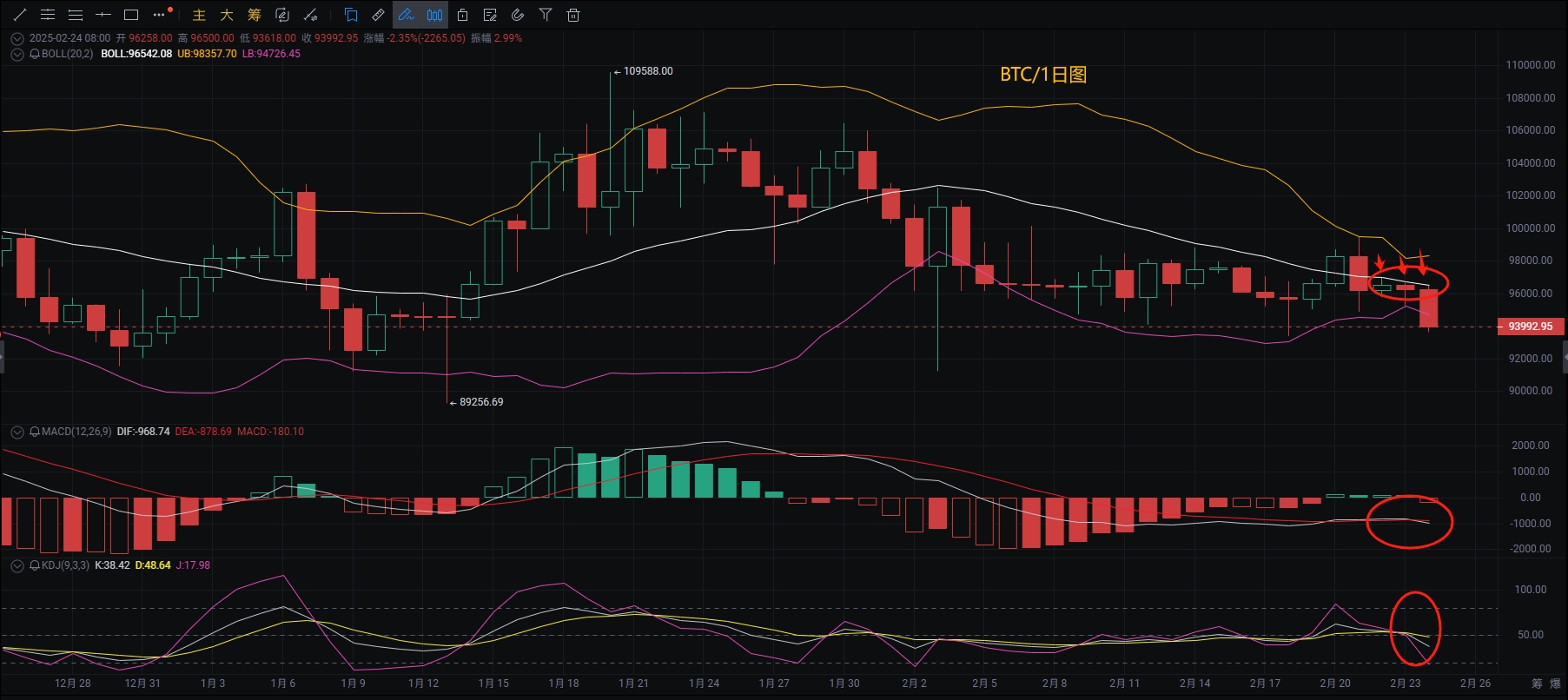
Task: Select the triple horizontal lines tool
Action: [76, 15]
